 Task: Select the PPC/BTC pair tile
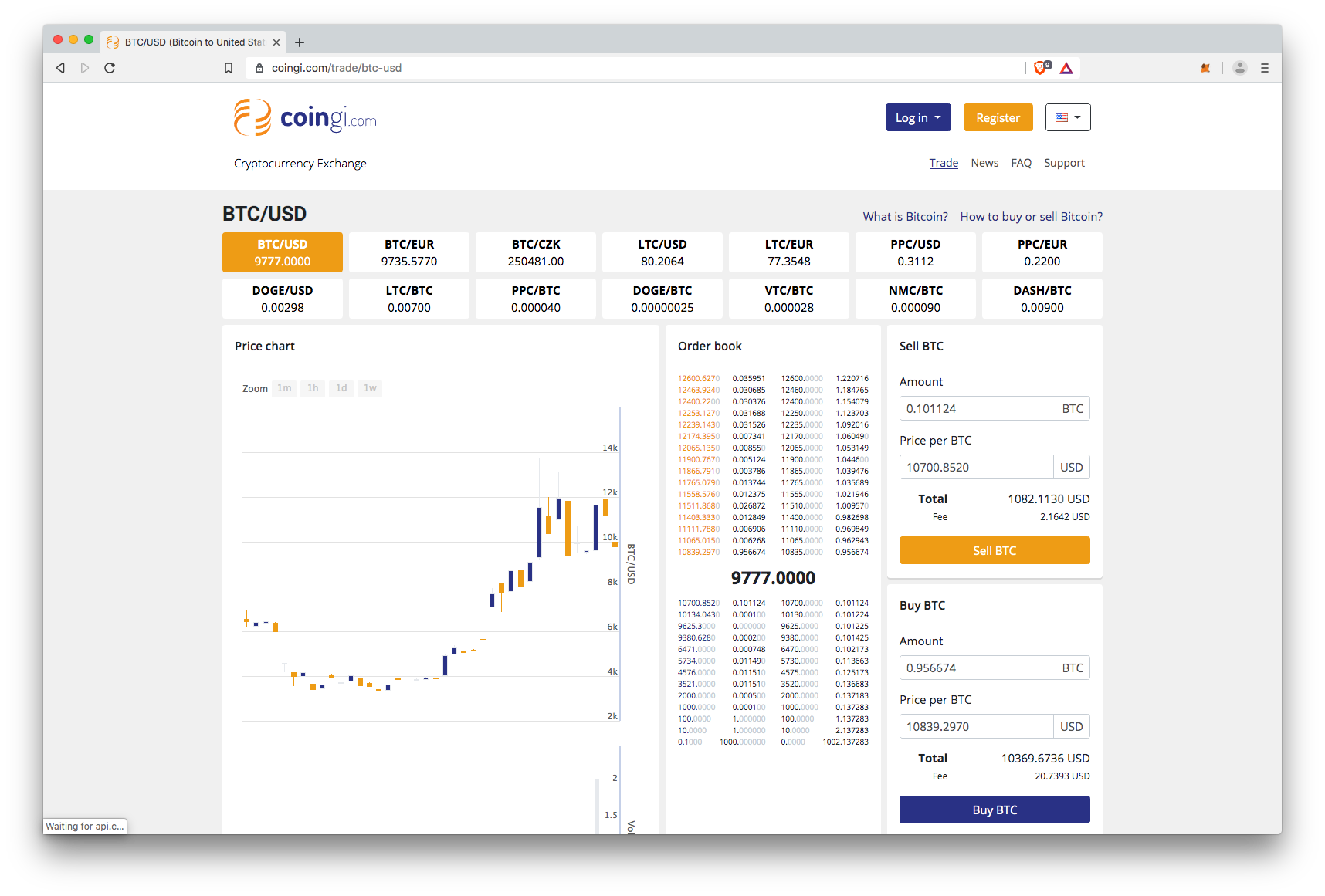point(536,299)
